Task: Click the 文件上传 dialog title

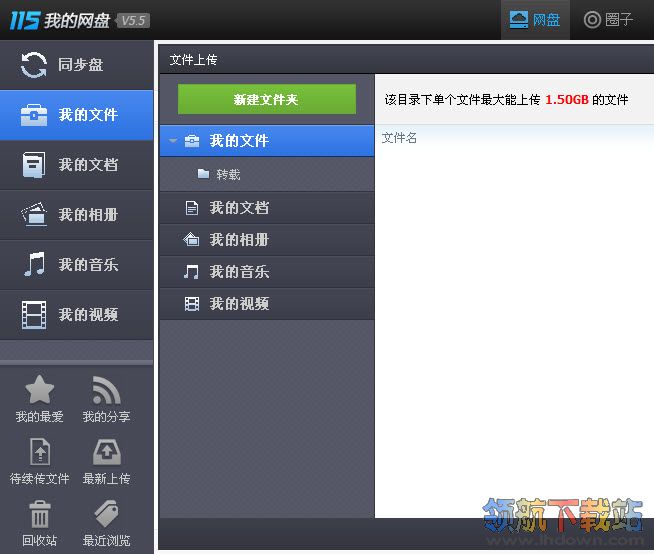Action: pyautogui.click(x=193, y=60)
